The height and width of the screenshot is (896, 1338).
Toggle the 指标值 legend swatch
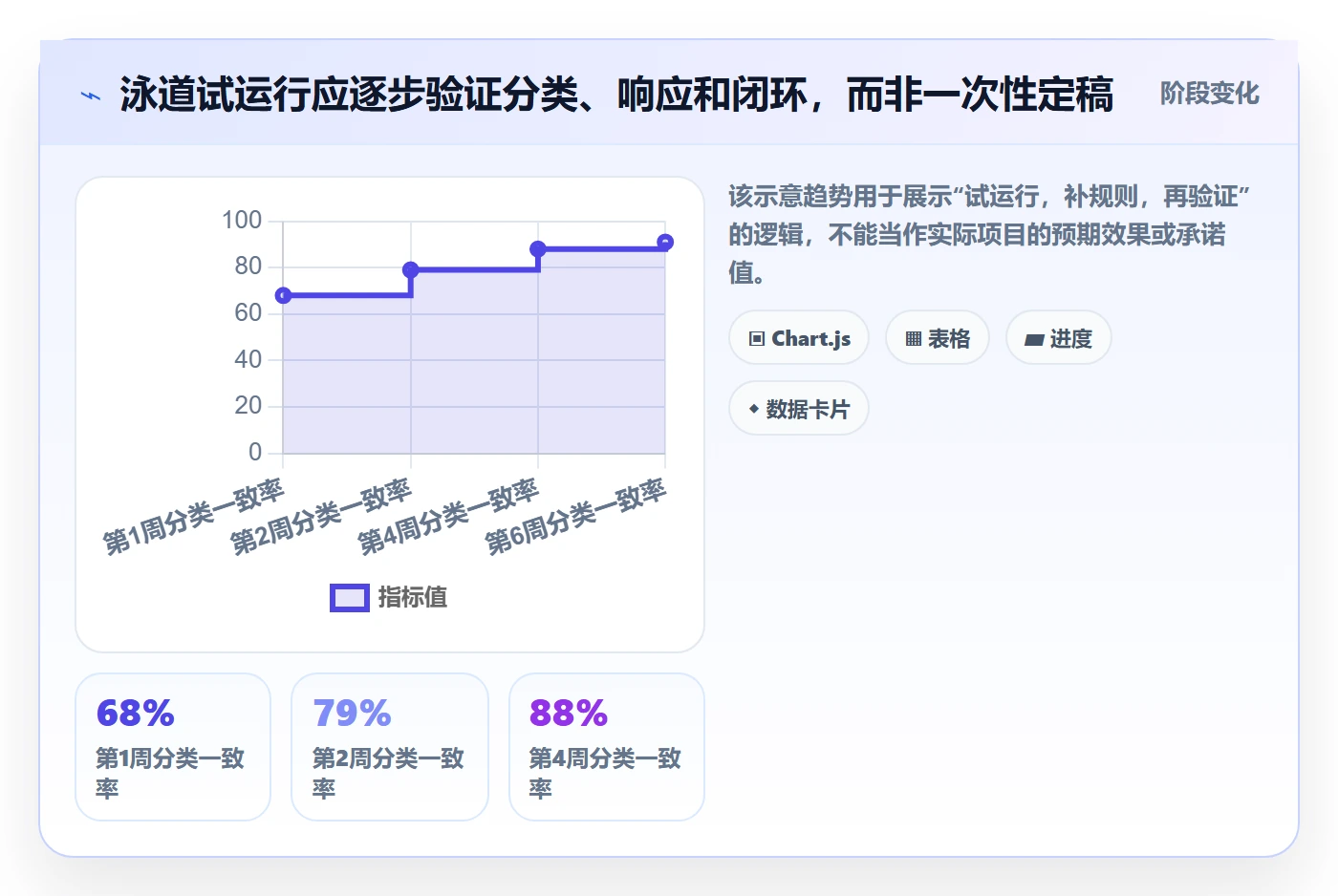[x=350, y=598]
